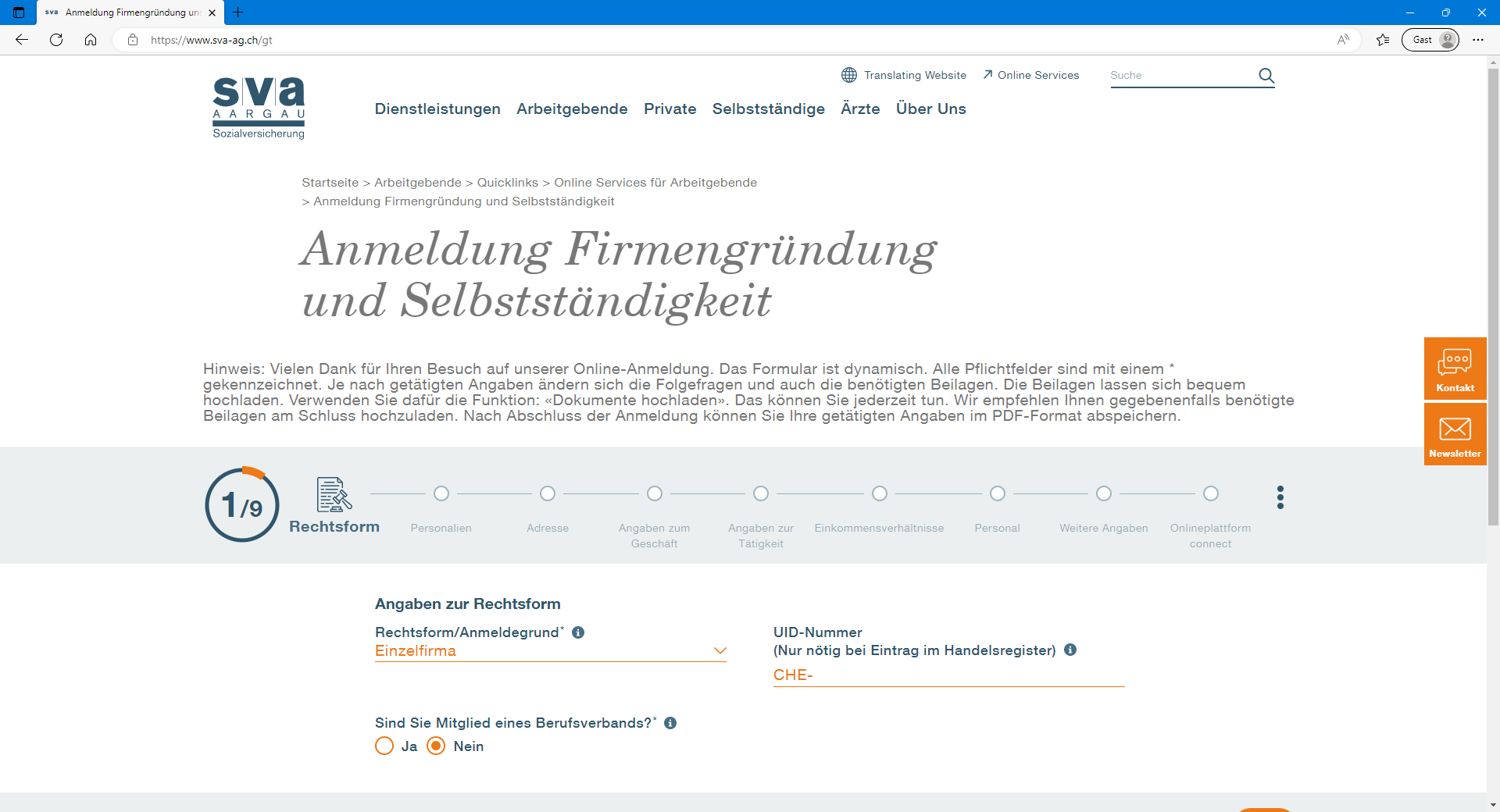
Task: Select the Ja radio button
Action: point(384,746)
